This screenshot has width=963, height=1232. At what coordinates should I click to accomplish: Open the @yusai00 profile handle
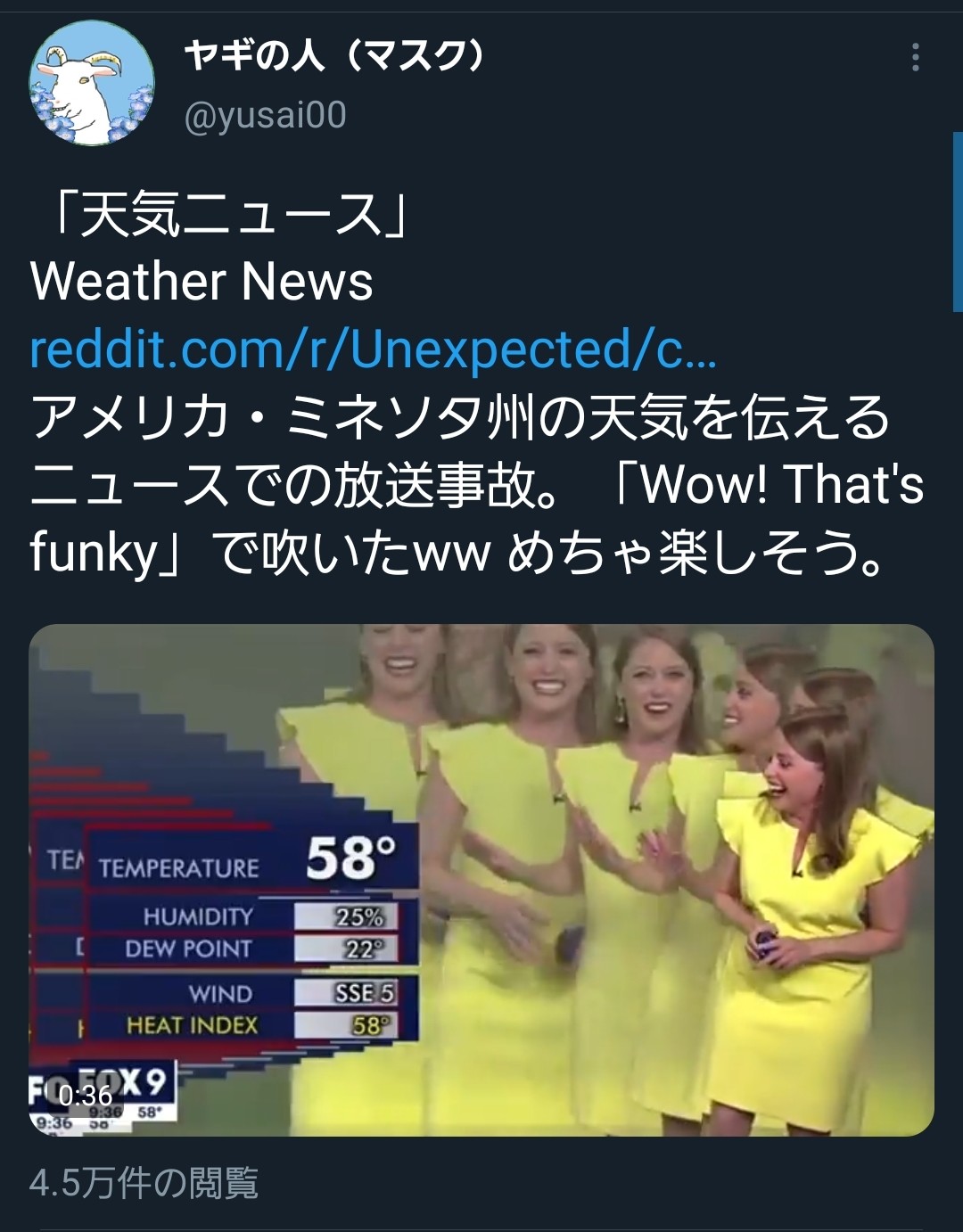point(265,115)
